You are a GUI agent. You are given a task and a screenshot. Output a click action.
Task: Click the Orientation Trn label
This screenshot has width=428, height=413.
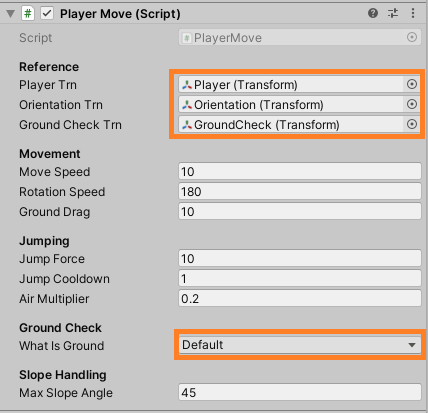coord(61,105)
